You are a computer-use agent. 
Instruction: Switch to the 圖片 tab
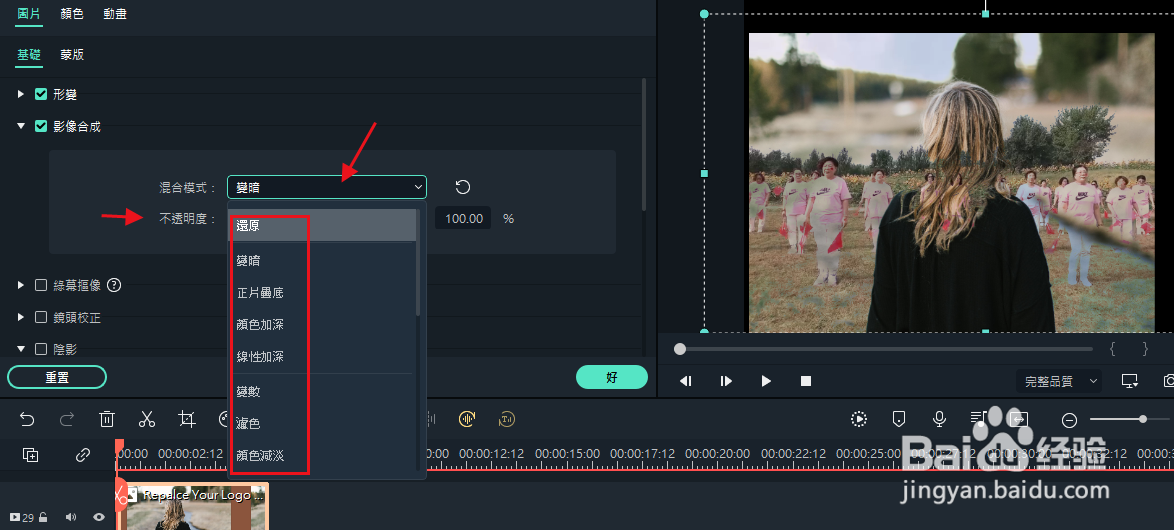29,14
